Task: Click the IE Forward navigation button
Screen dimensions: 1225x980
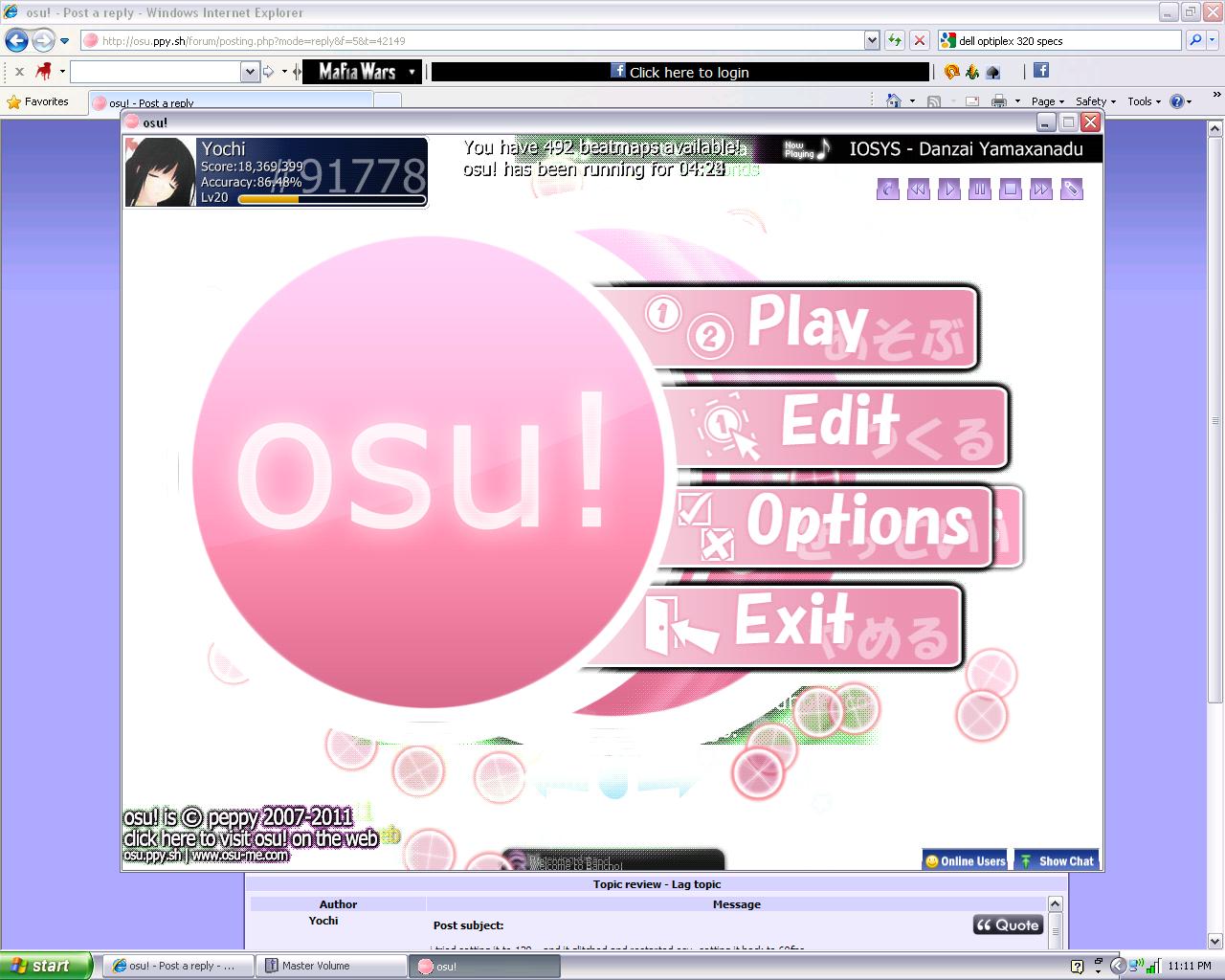Action: pos(43,40)
